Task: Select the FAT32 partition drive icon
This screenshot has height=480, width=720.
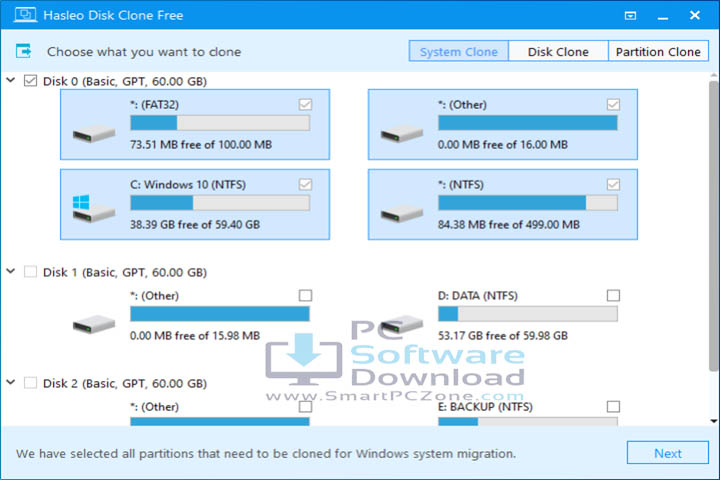Action: pos(94,133)
